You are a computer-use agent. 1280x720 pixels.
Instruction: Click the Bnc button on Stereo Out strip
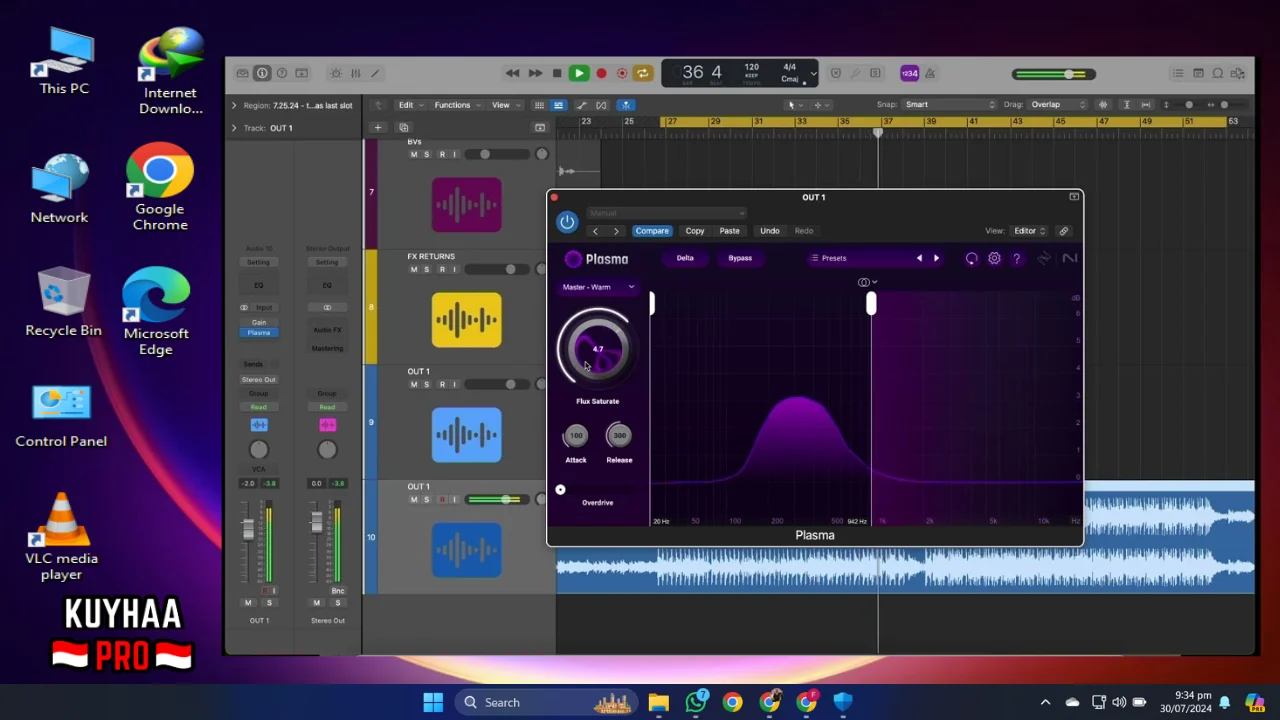[338, 591]
